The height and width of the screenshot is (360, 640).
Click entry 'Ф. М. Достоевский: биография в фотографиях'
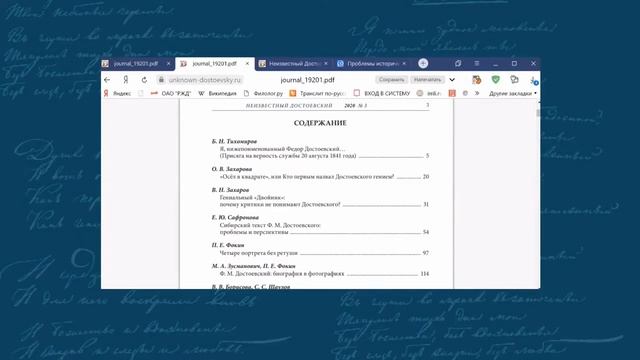282,274
